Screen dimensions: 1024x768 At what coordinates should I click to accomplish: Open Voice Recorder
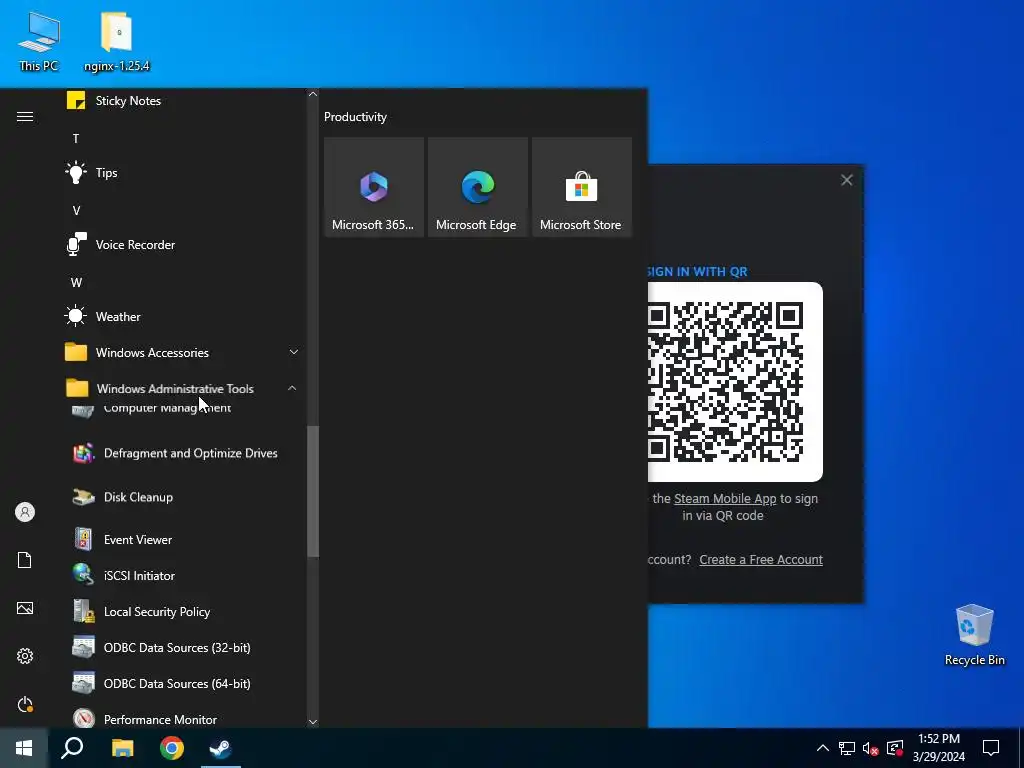(x=182, y=245)
